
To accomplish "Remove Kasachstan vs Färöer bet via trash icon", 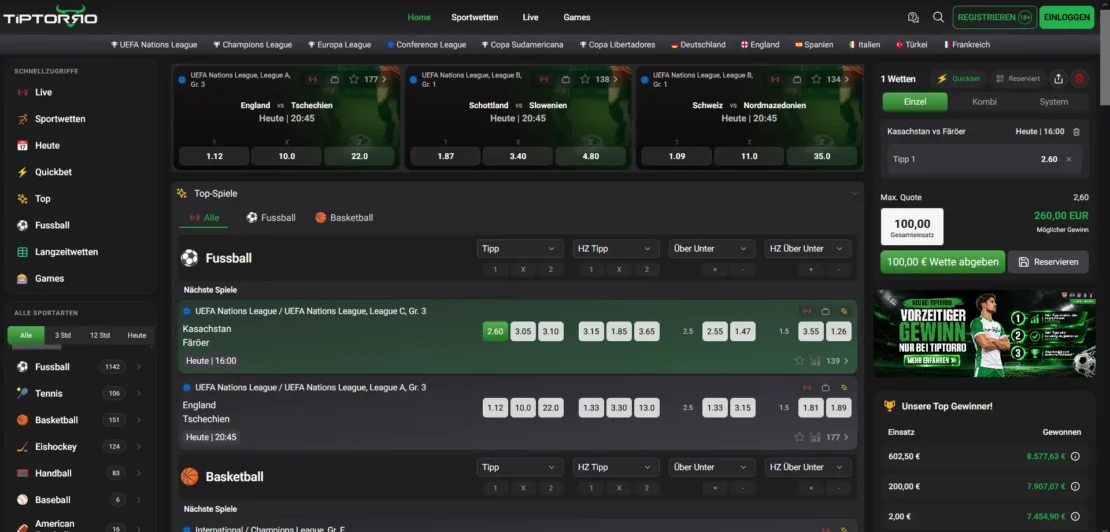I will point(1076,132).
